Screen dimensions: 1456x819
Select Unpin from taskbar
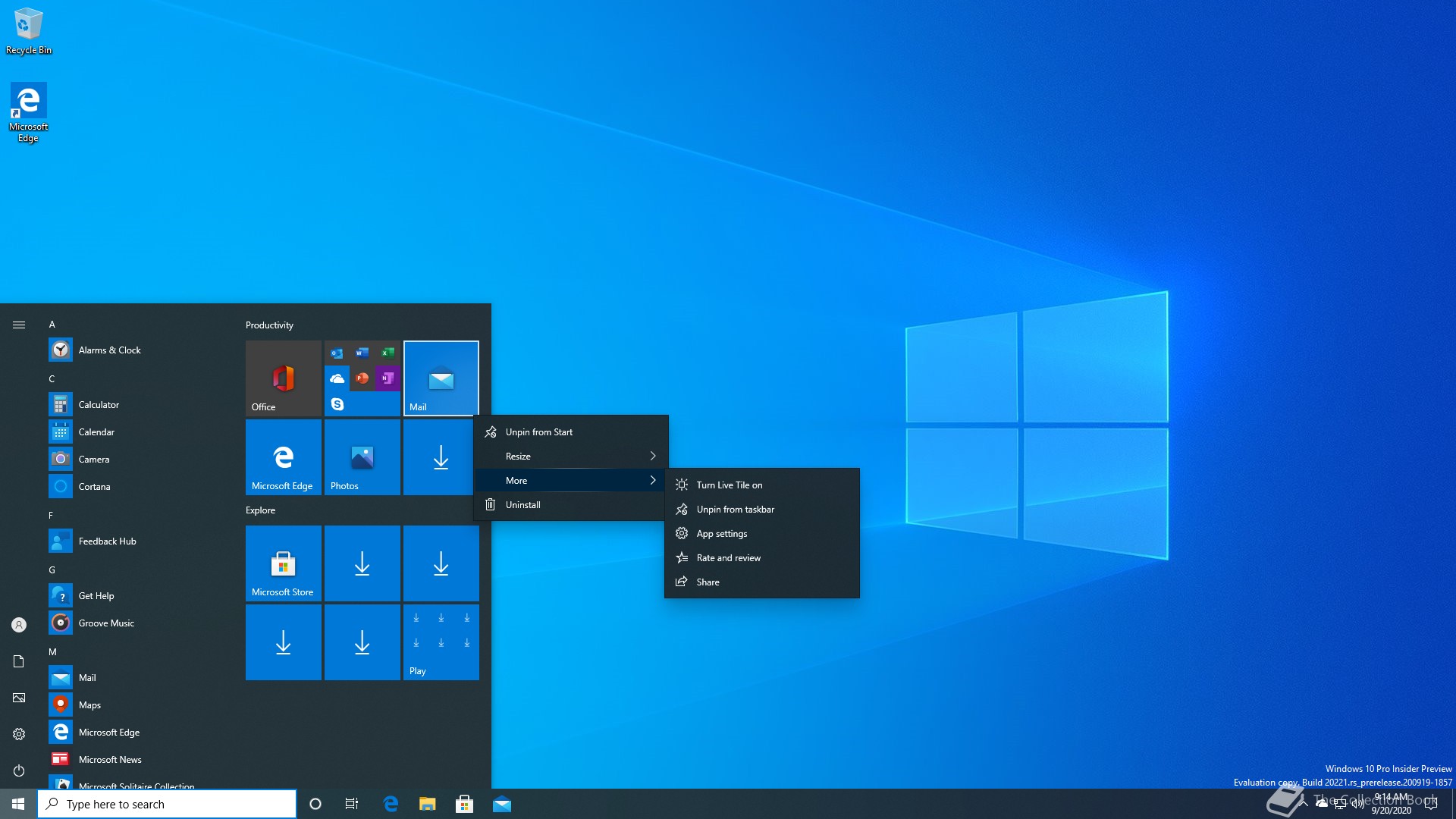tap(762, 510)
